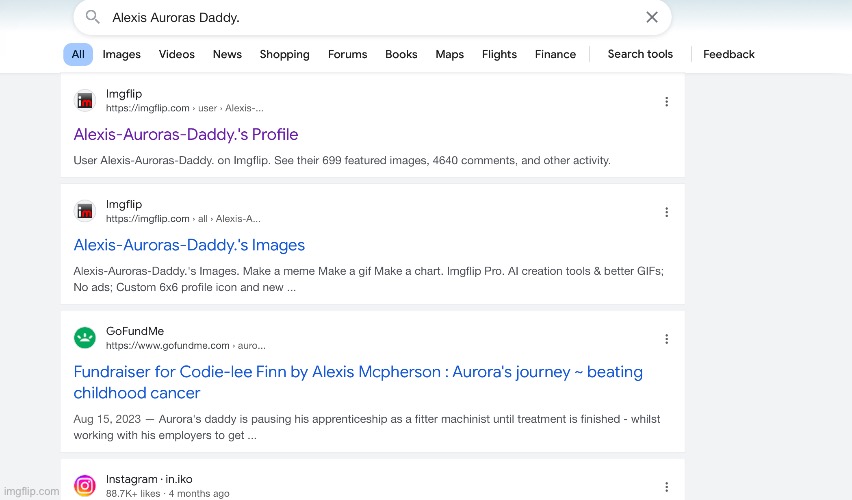Open the Flights tab

coord(499,54)
